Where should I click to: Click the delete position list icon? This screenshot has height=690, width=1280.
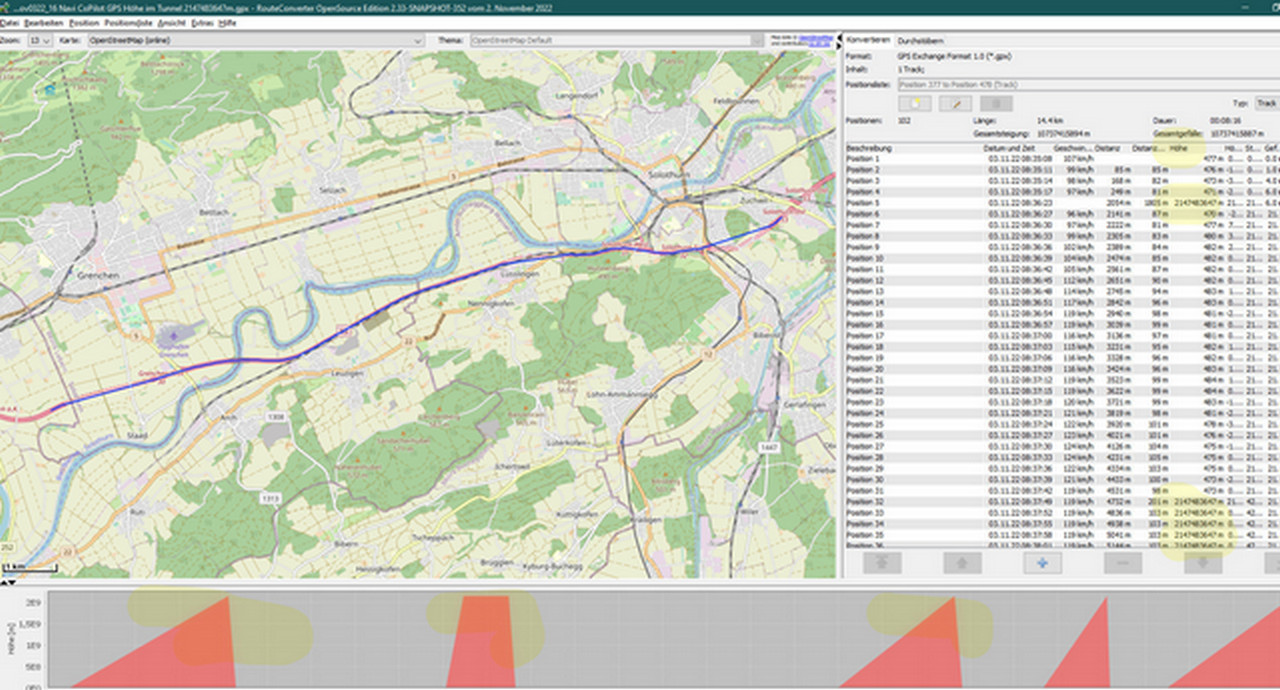click(995, 103)
